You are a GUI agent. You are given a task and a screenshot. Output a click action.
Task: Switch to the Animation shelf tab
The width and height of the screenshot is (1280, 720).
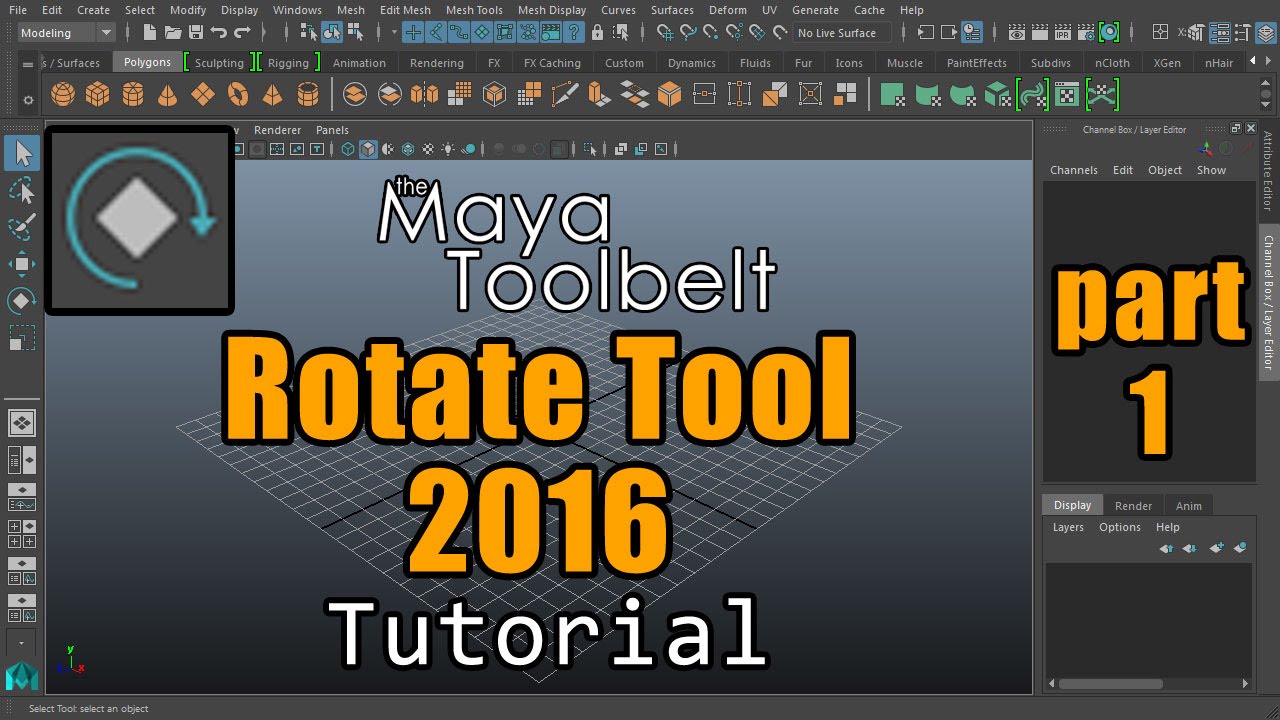[359, 63]
